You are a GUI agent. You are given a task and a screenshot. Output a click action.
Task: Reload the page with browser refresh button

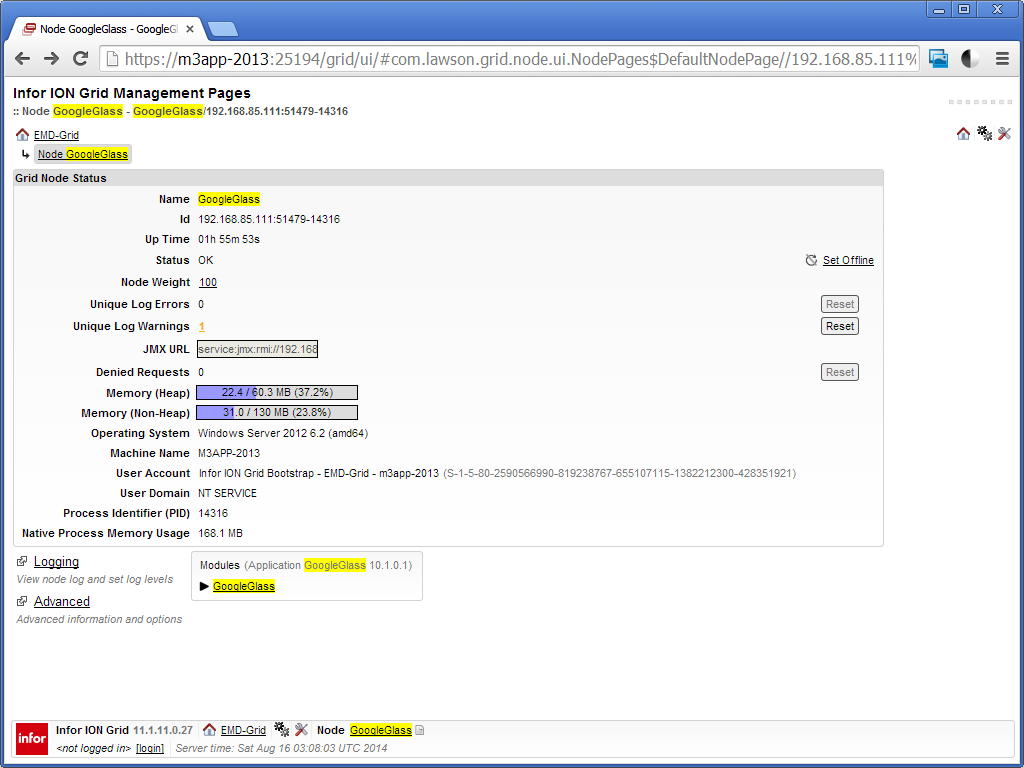tap(81, 59)
